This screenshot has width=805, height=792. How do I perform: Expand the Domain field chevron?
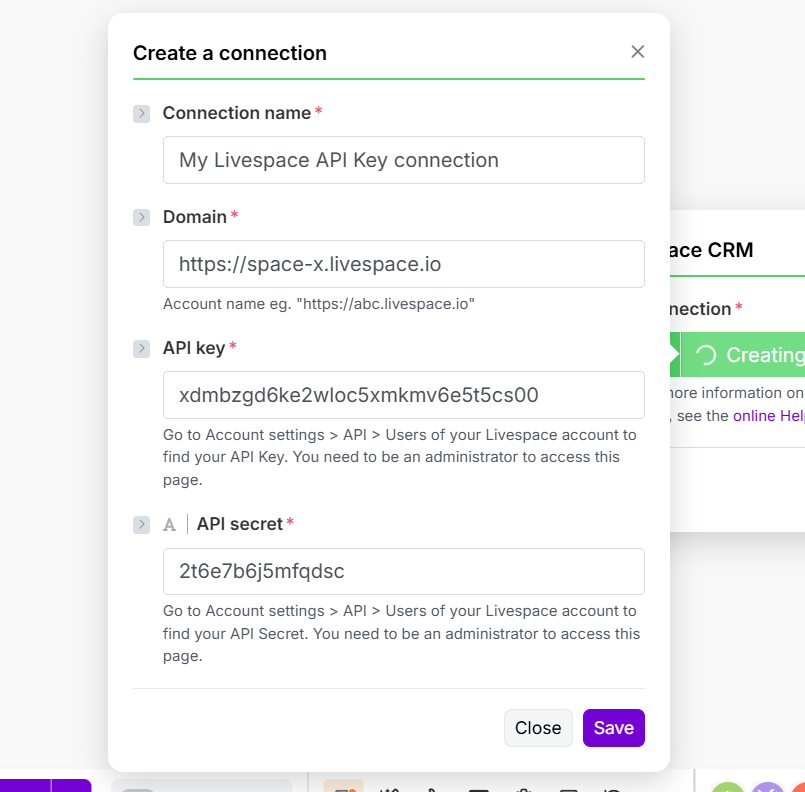[141, 217]
